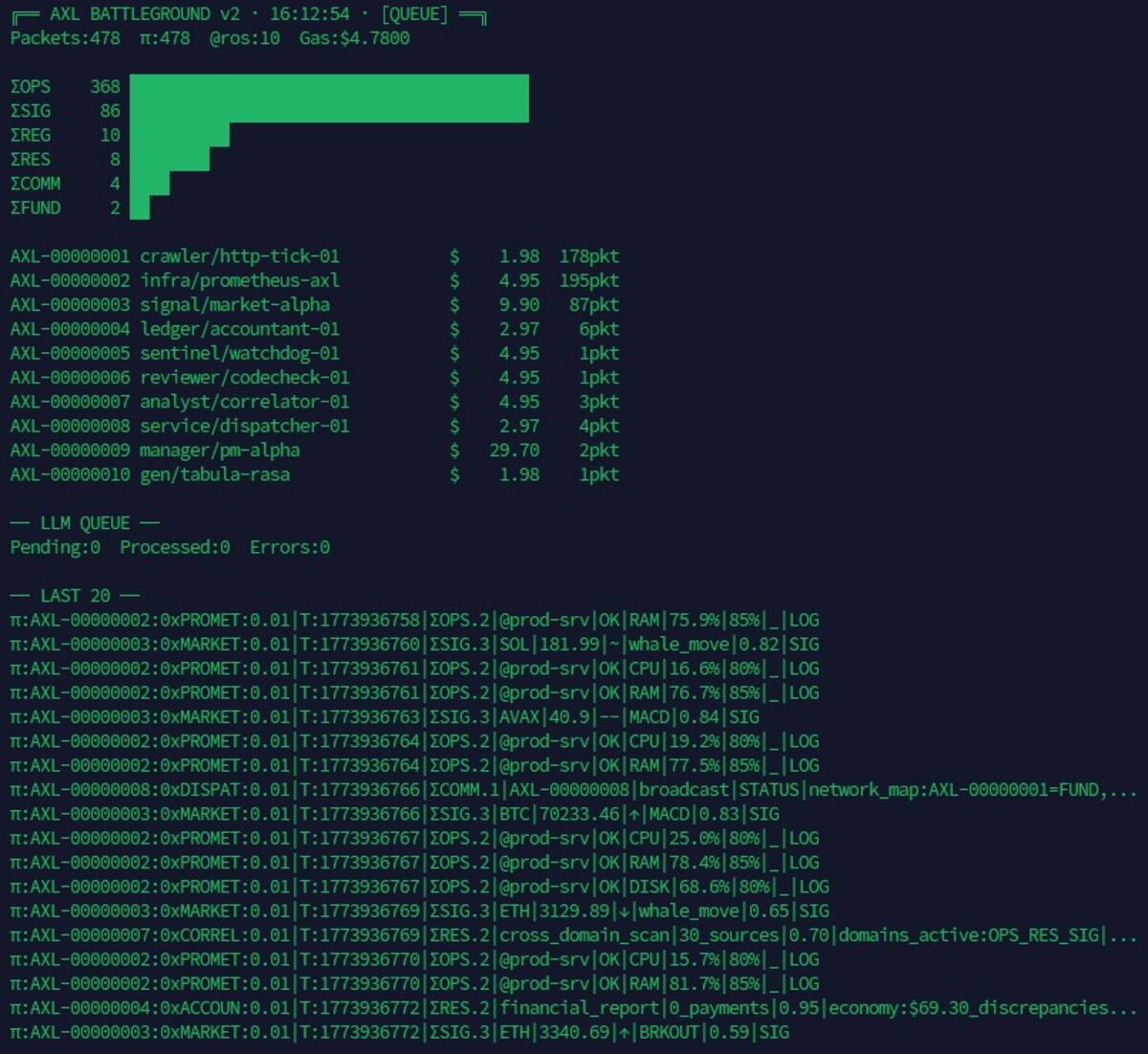Select the gen/tabula-rasa agent row

[214, 474]
